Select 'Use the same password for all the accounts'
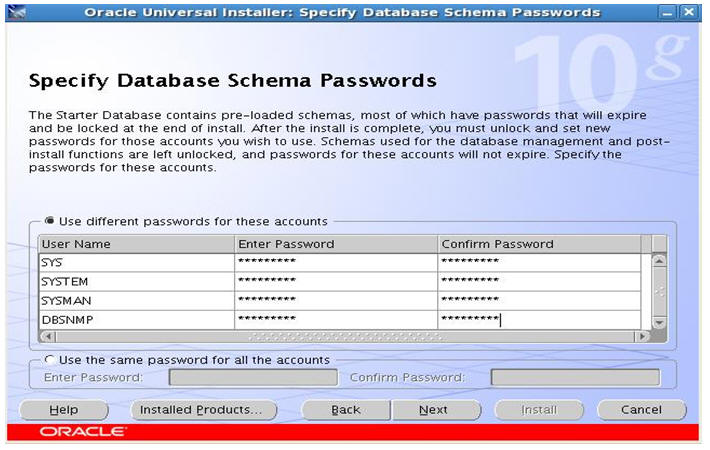 (50, 359)
